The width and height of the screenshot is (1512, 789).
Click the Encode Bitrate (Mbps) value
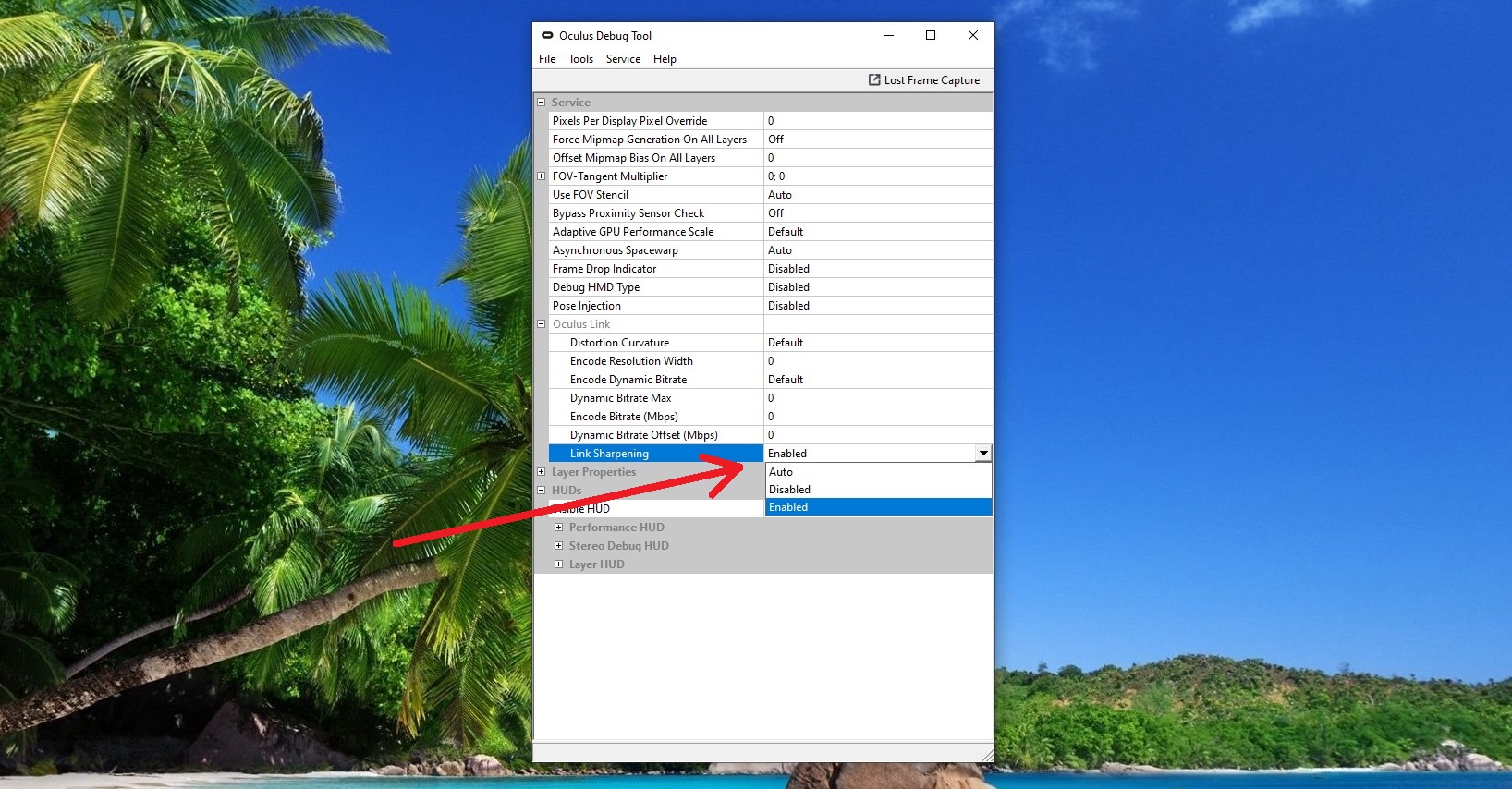(878, 417)
